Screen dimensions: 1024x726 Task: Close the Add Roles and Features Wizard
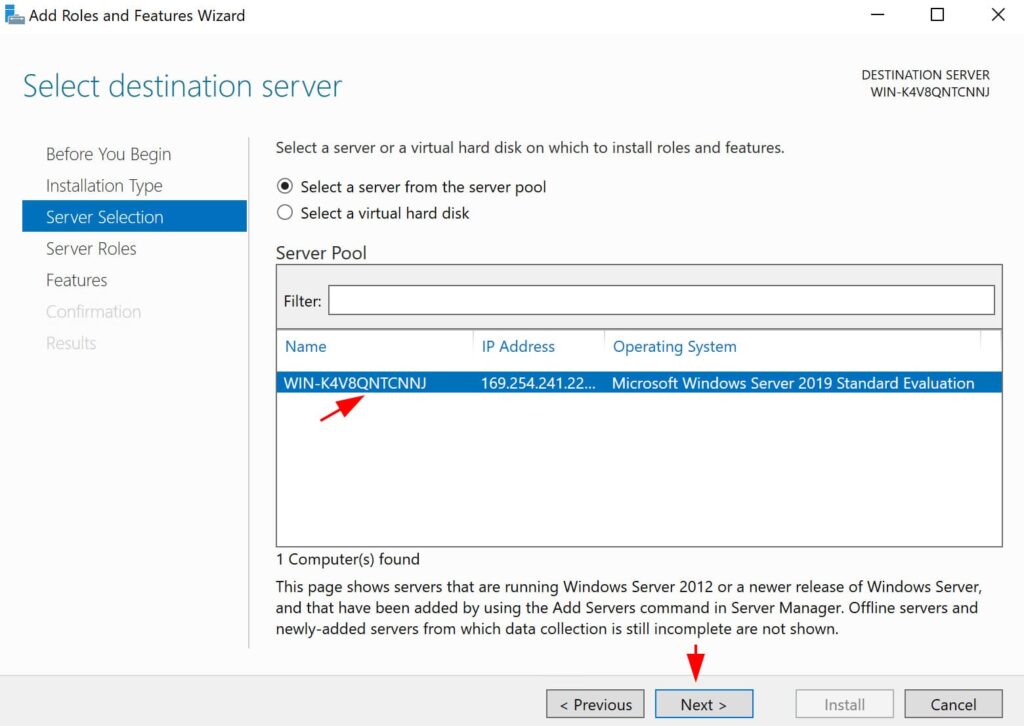coord(998,14)
